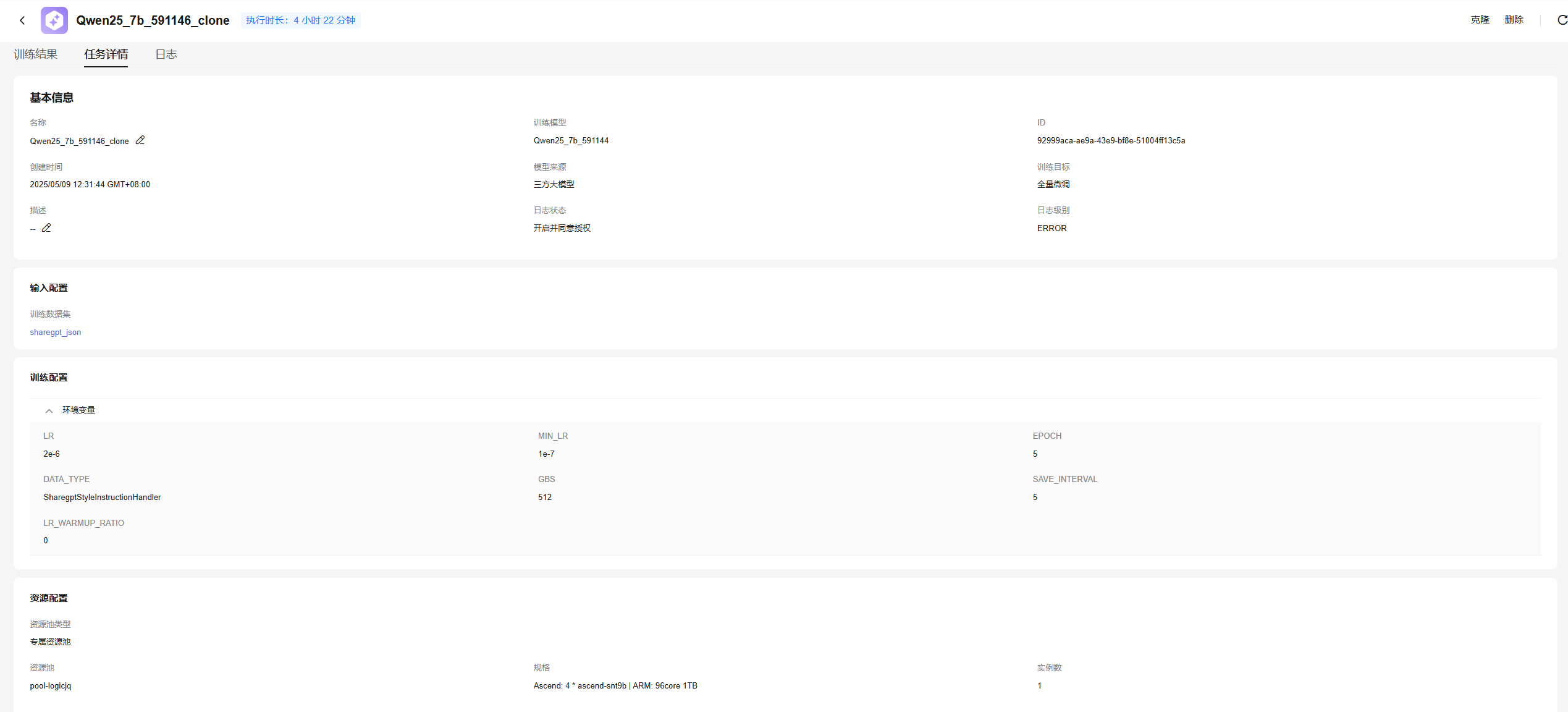Click the 环境变量 section label
This screenshot has height=712, width=1568.
tap(78, 410)
